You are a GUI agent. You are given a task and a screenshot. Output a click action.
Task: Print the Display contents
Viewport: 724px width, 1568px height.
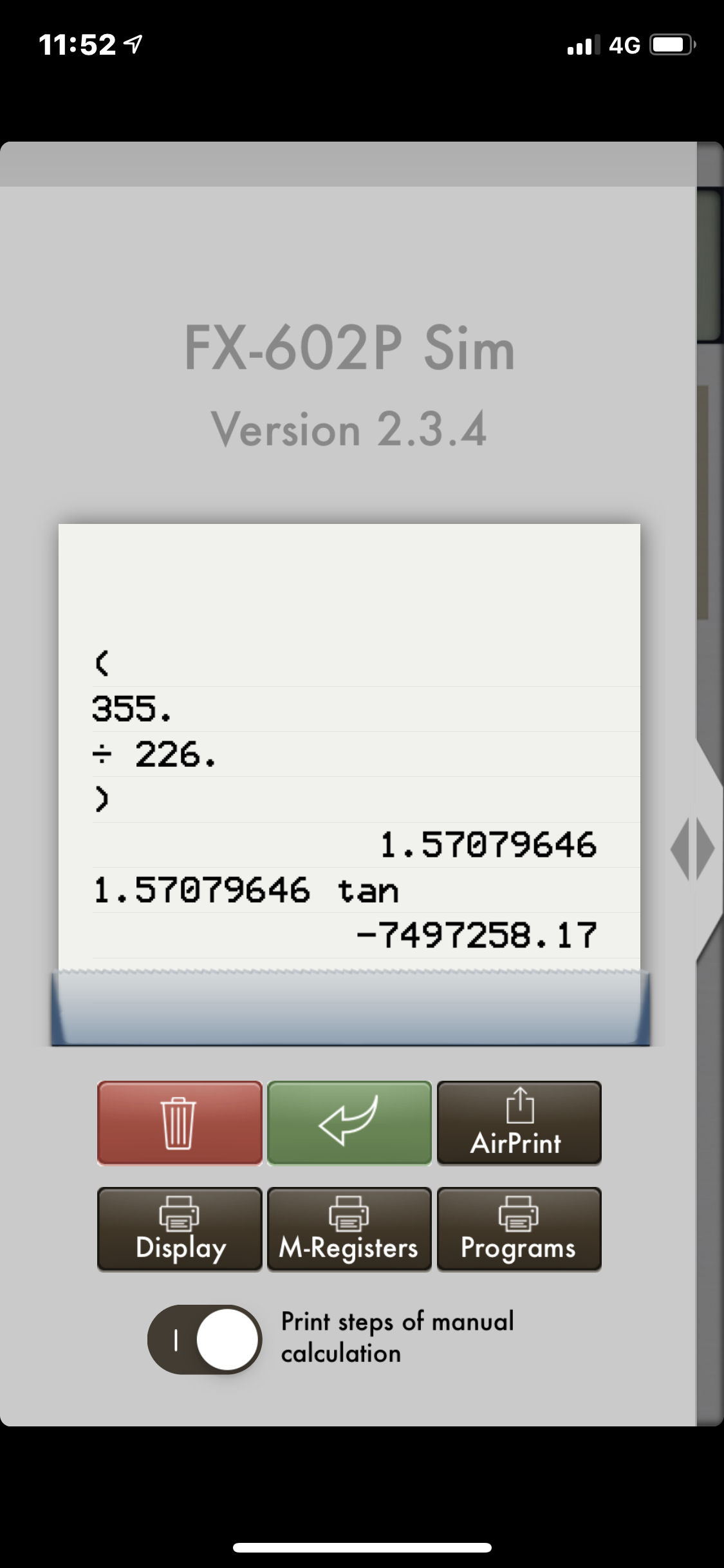(x=180, y=1229)
